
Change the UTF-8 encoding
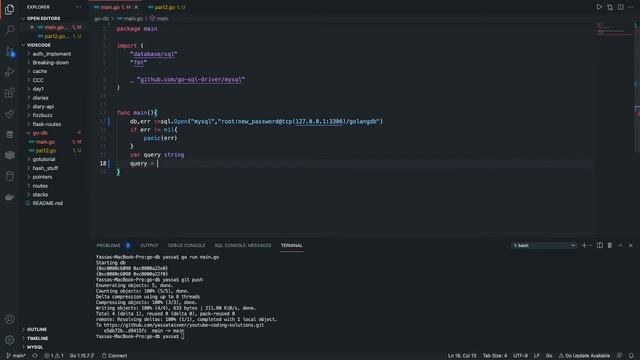pos(520,356)
